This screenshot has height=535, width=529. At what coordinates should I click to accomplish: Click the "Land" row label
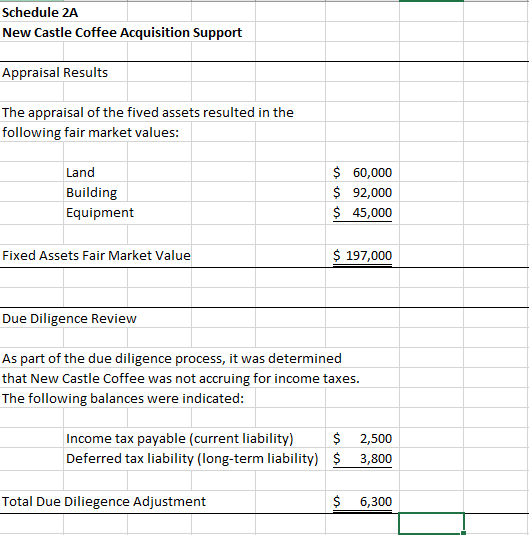click(80, 172)
